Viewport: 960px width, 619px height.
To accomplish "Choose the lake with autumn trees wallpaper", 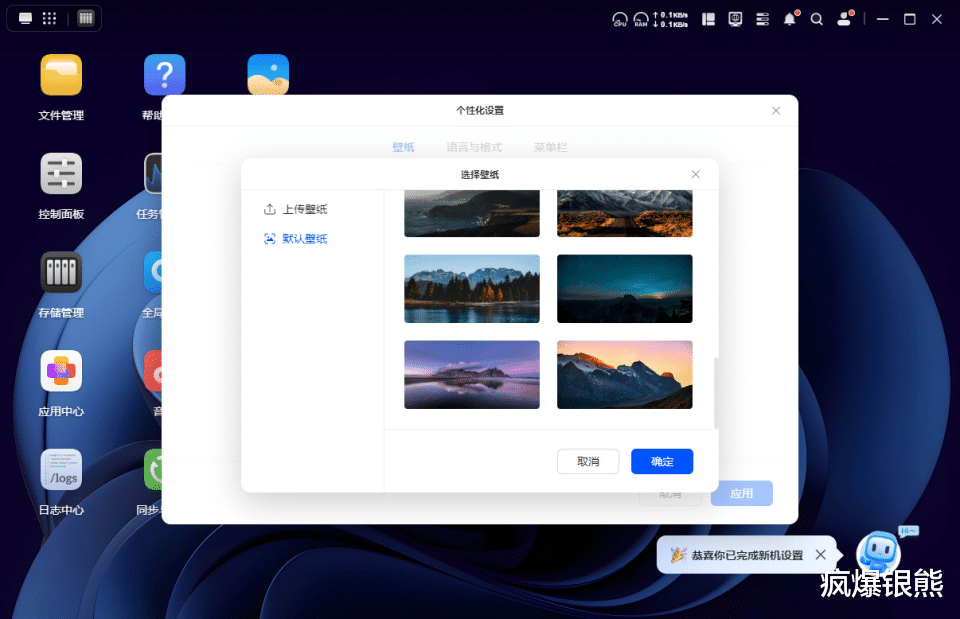I will [472, 289].
